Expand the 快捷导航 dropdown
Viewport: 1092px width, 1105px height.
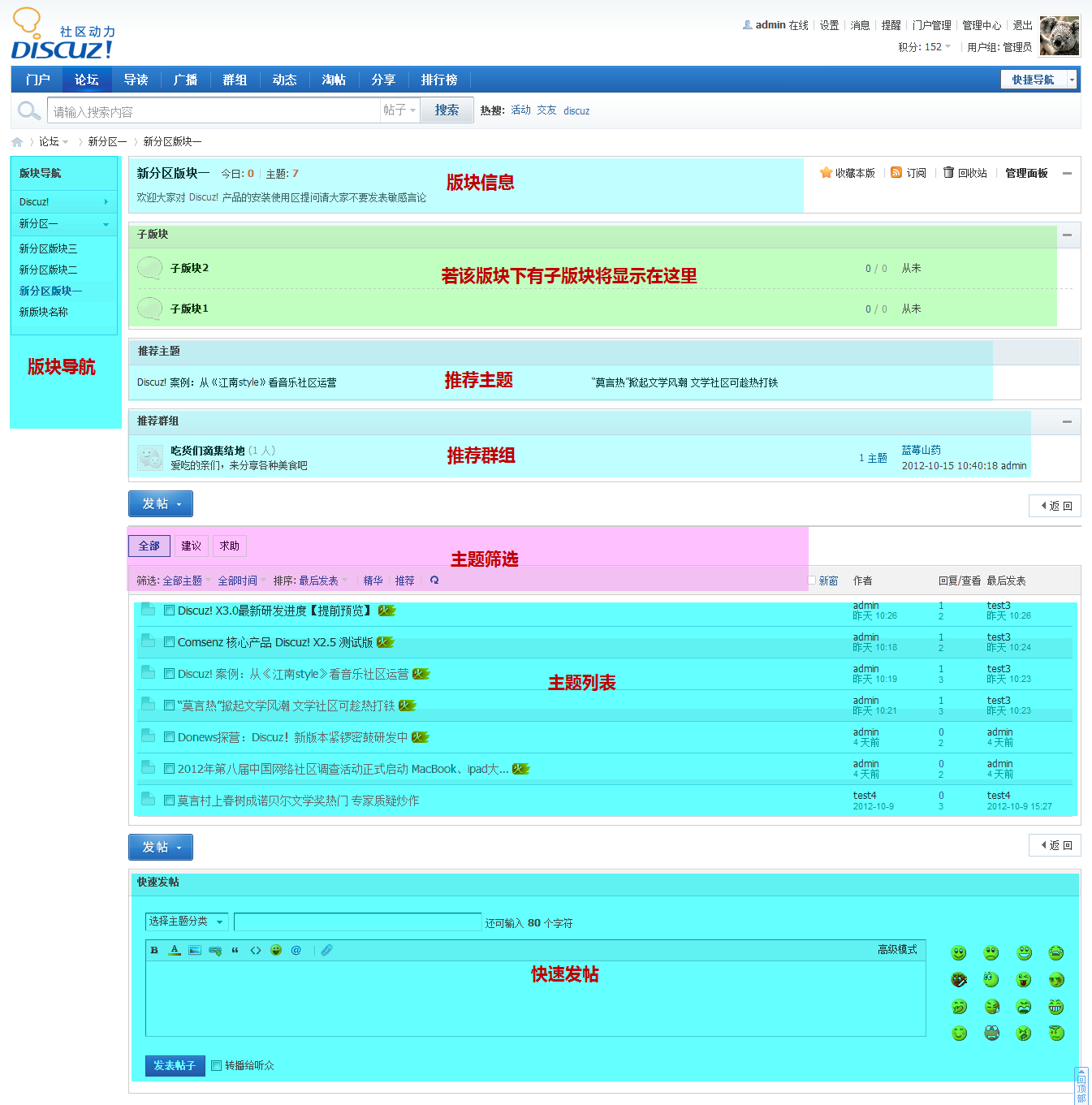(1072, 80)
